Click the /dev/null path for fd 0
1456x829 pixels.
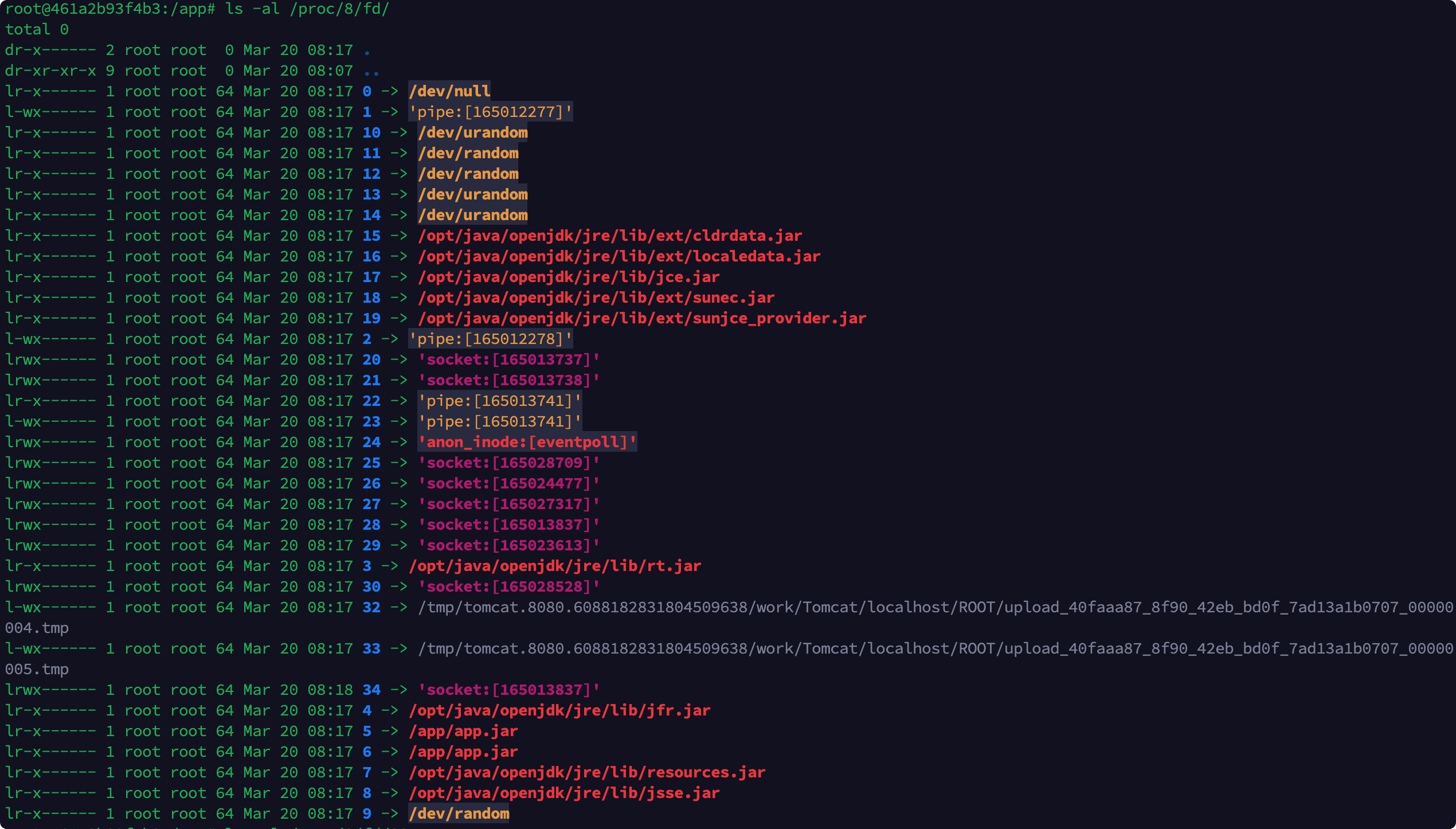pyautogui.click(x=449, y=91)
